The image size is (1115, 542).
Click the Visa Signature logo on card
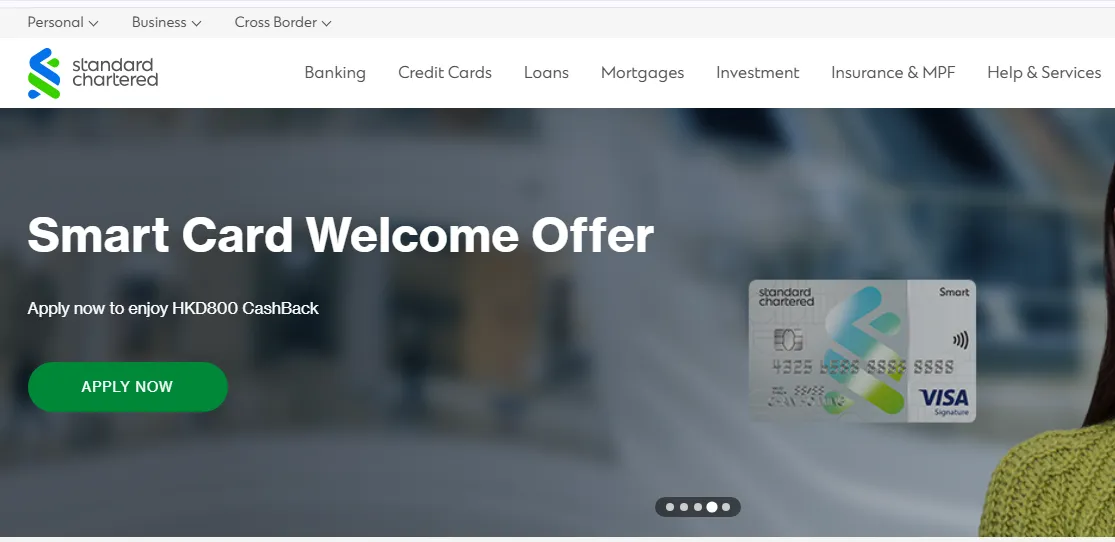[944, 402]
